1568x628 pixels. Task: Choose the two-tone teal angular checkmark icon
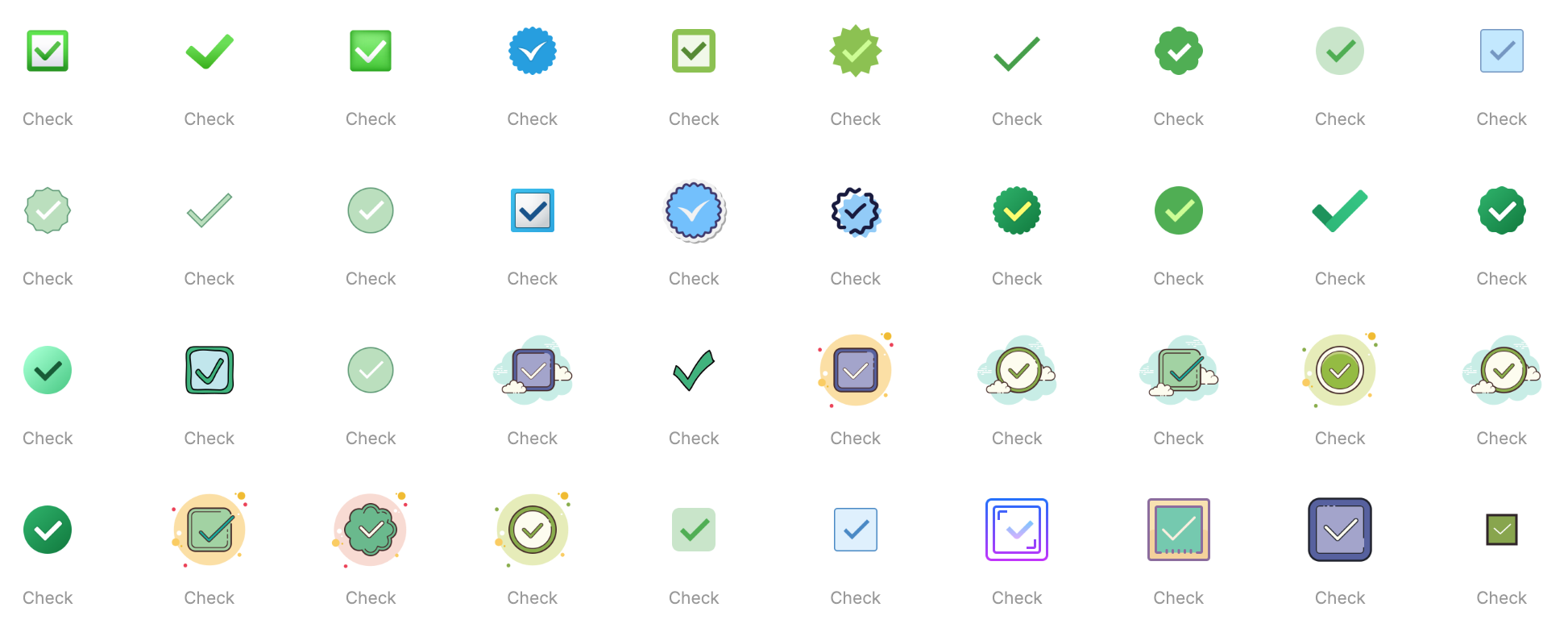[1340, 210]
